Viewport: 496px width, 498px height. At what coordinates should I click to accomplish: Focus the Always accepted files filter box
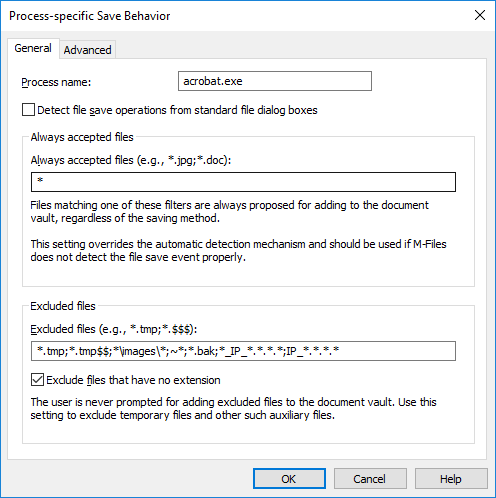click(243, 182)
